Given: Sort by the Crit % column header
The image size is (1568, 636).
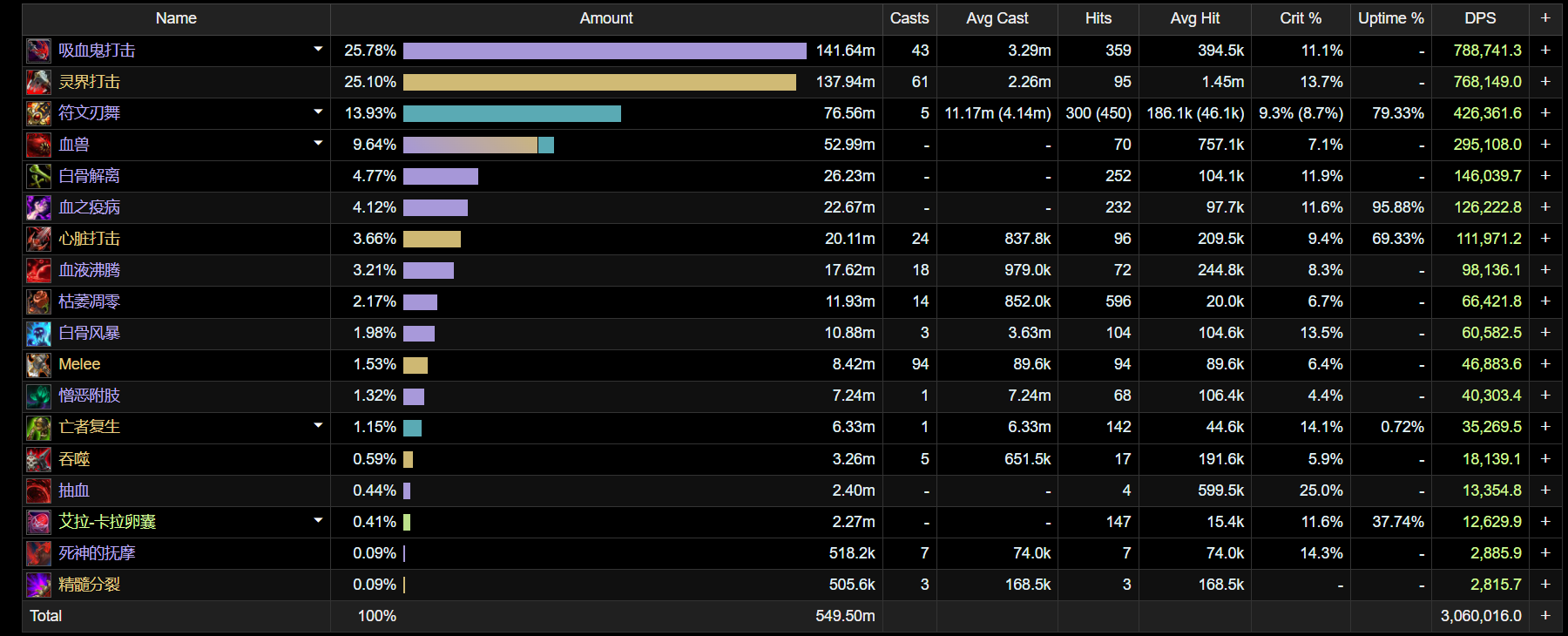Looking at the screenshot, I should [x=1300, y=18].
